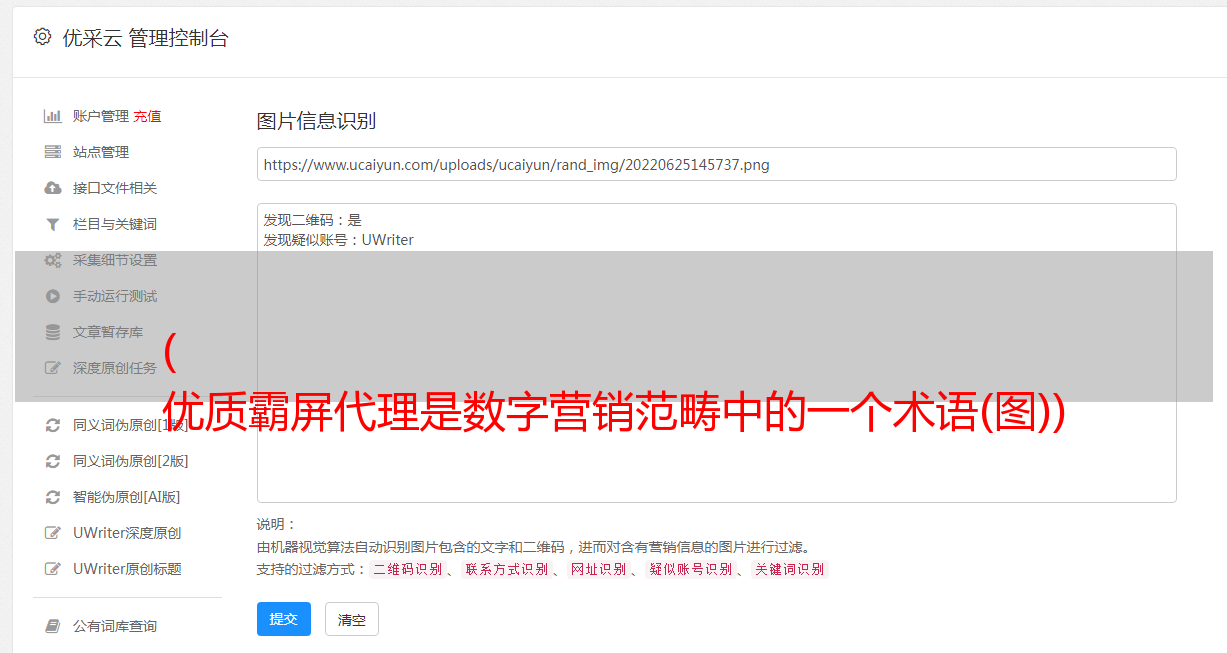Click the refresh icon beside 智能伪原创[AI版]
The height and width of the screenshot is (653, 1227).
[x=53, y=497]
